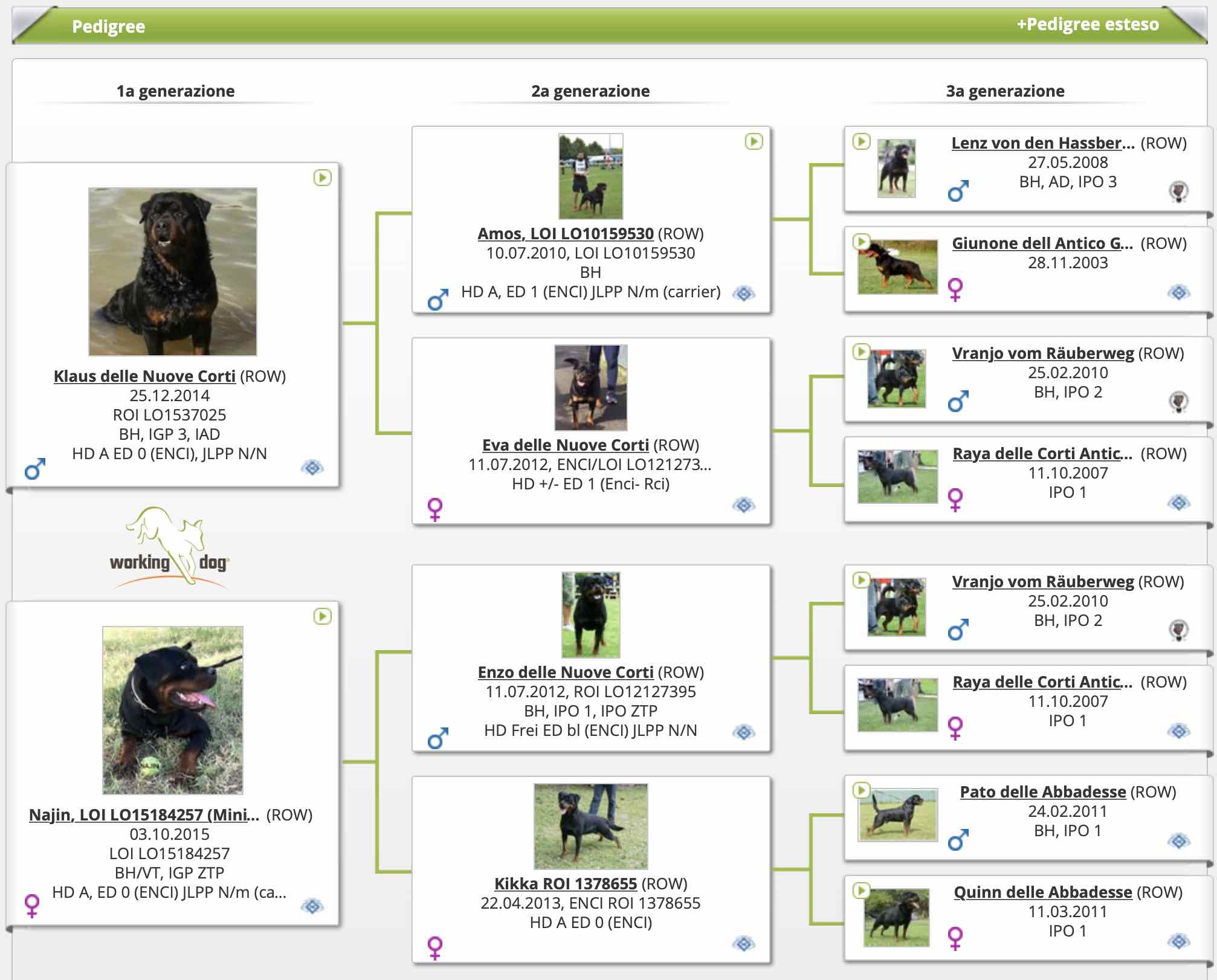Click the blue diamond icon on Amos card
1217x980 pixels.
pyautogui.click(x=744, y=294)
